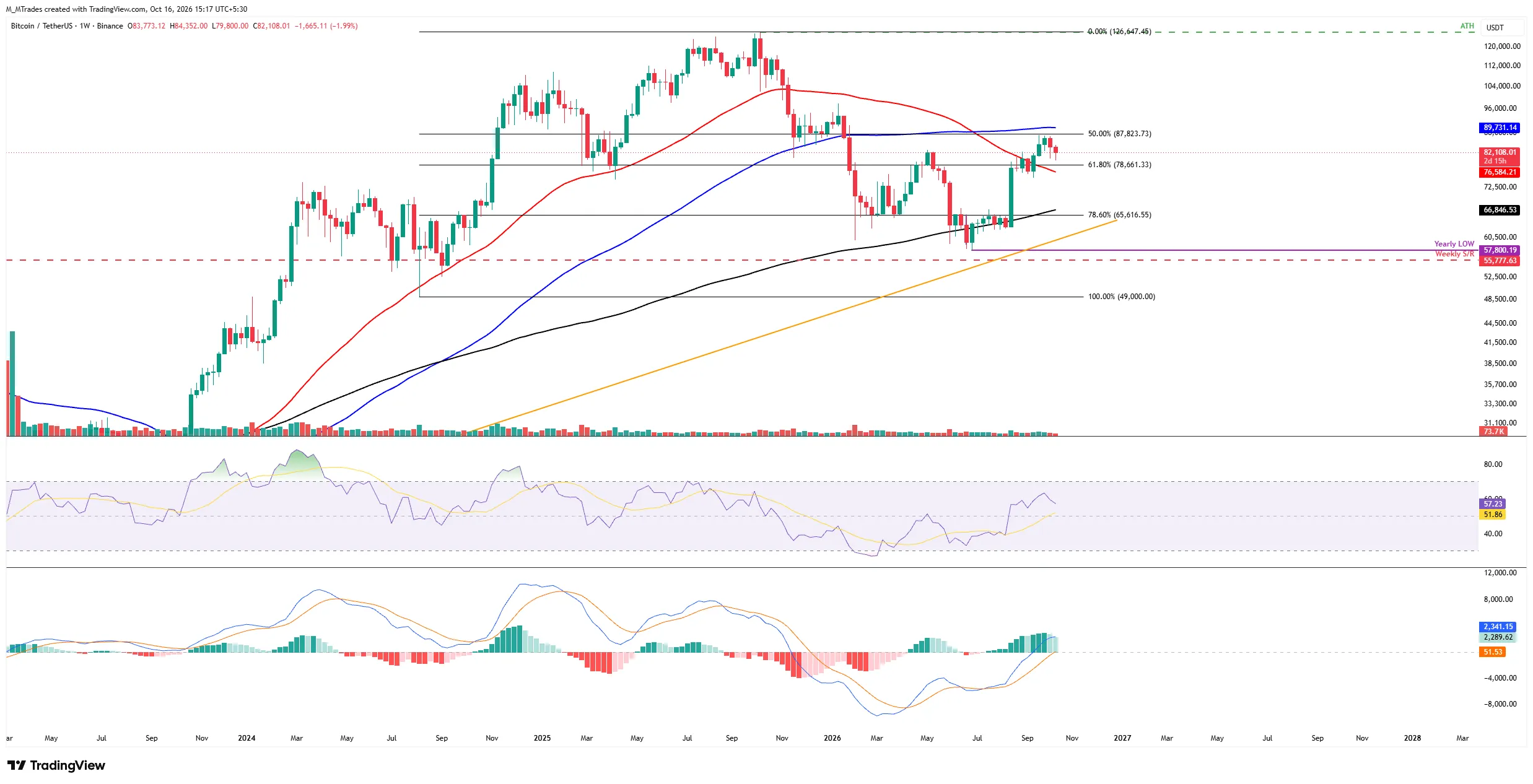Screen dimensions: 1533x784
Task: Select the red 76,584.21 moving average tag
Action: [1500, 172]
